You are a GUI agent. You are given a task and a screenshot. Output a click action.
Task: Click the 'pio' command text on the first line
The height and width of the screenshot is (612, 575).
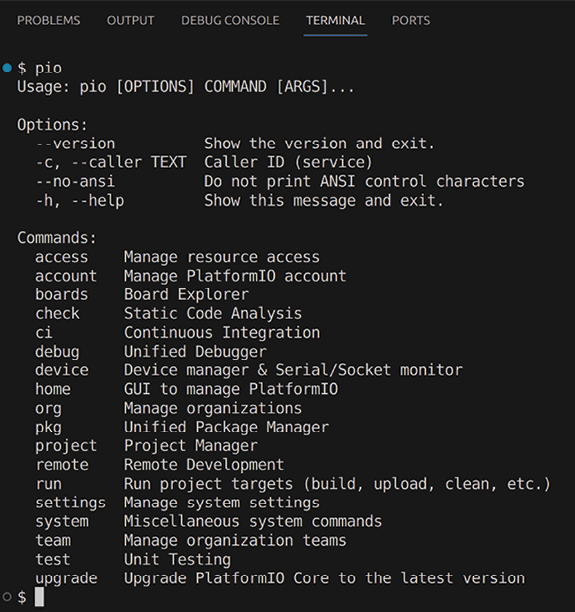[48, 68]
